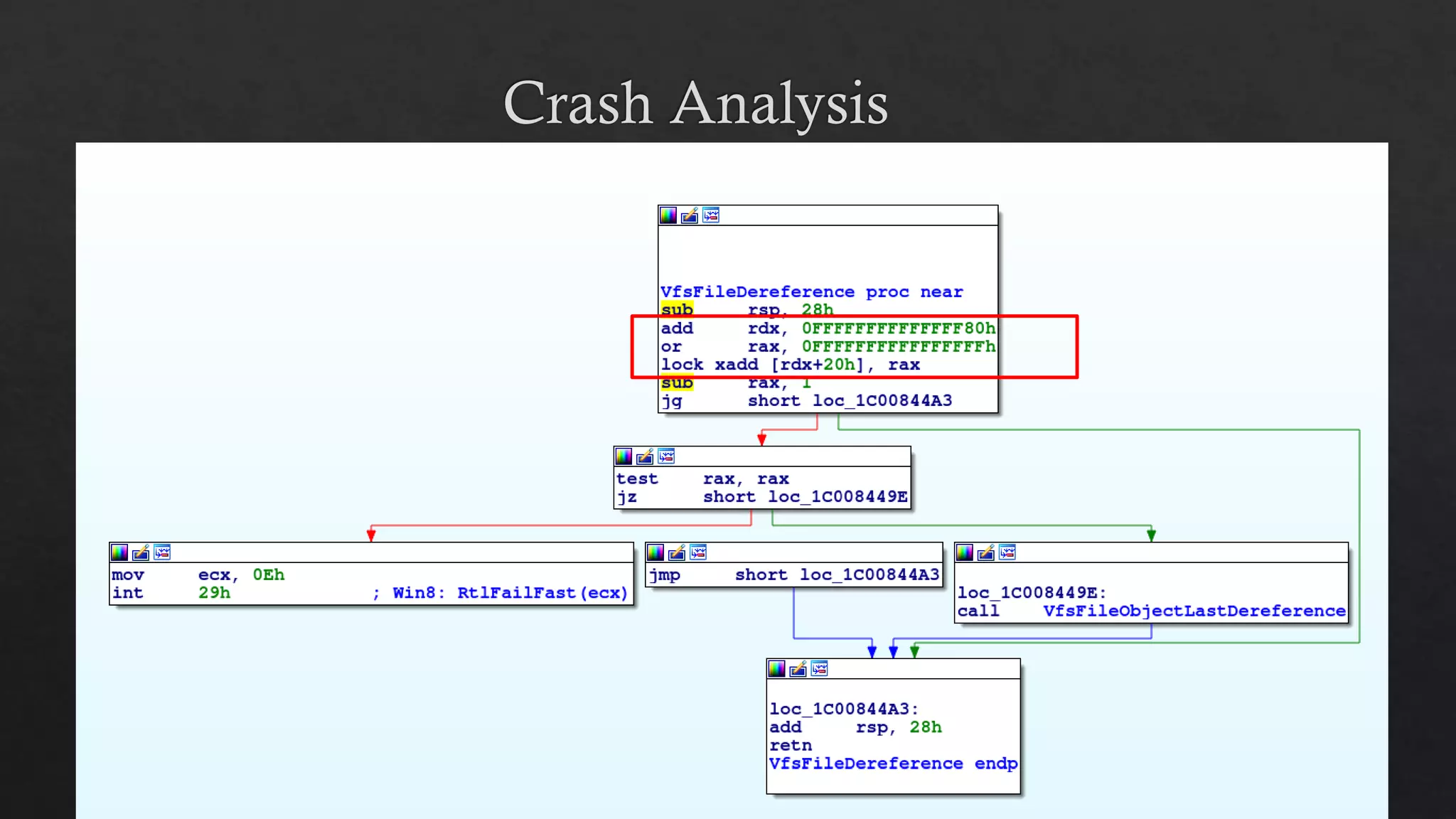Screen dimensions: 1456x819
Task: Click loc_1C00844A3 in the jg instruction
Action: 882,401
